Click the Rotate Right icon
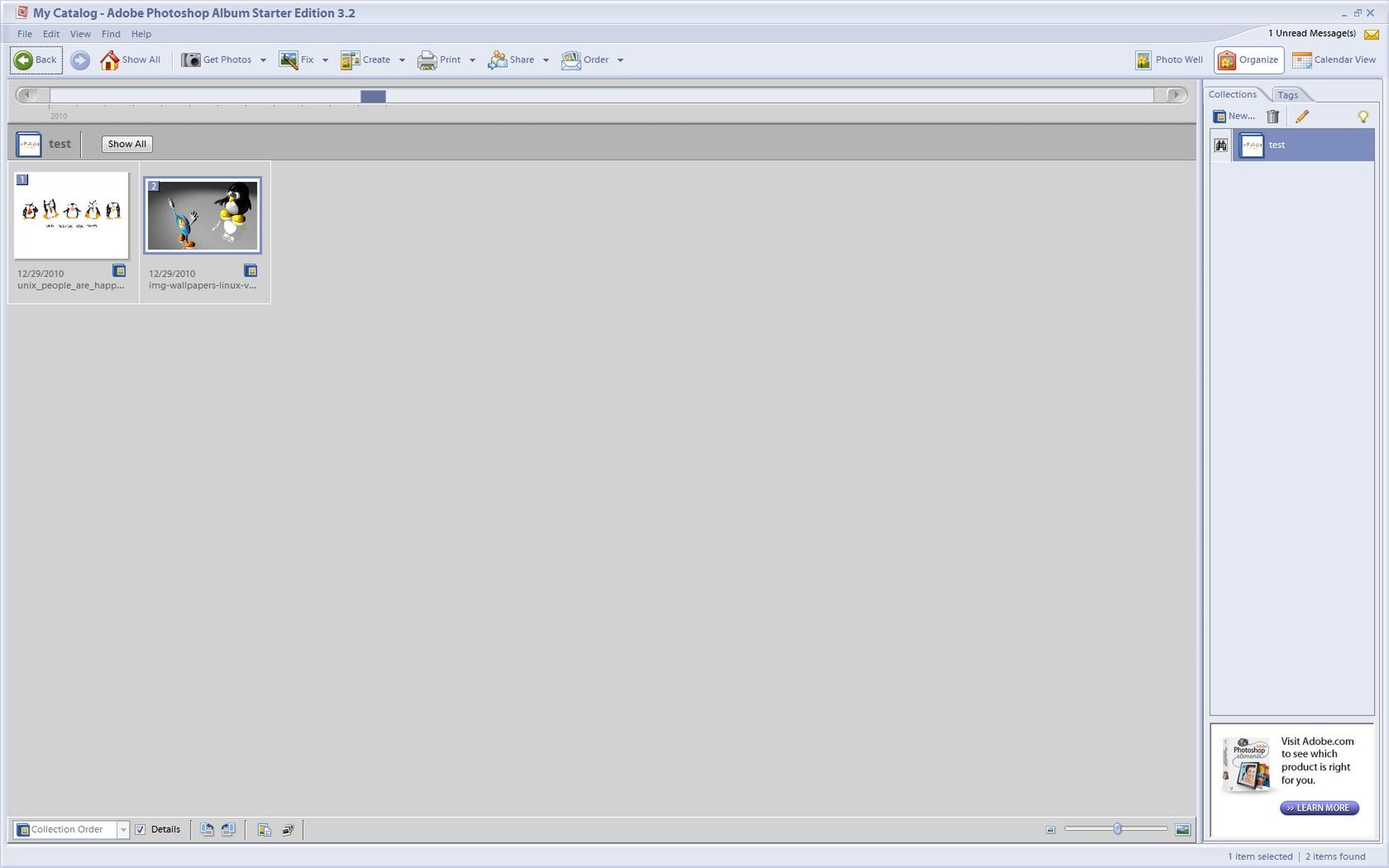Screen dimensions: 1389x868 coord(228,829)
